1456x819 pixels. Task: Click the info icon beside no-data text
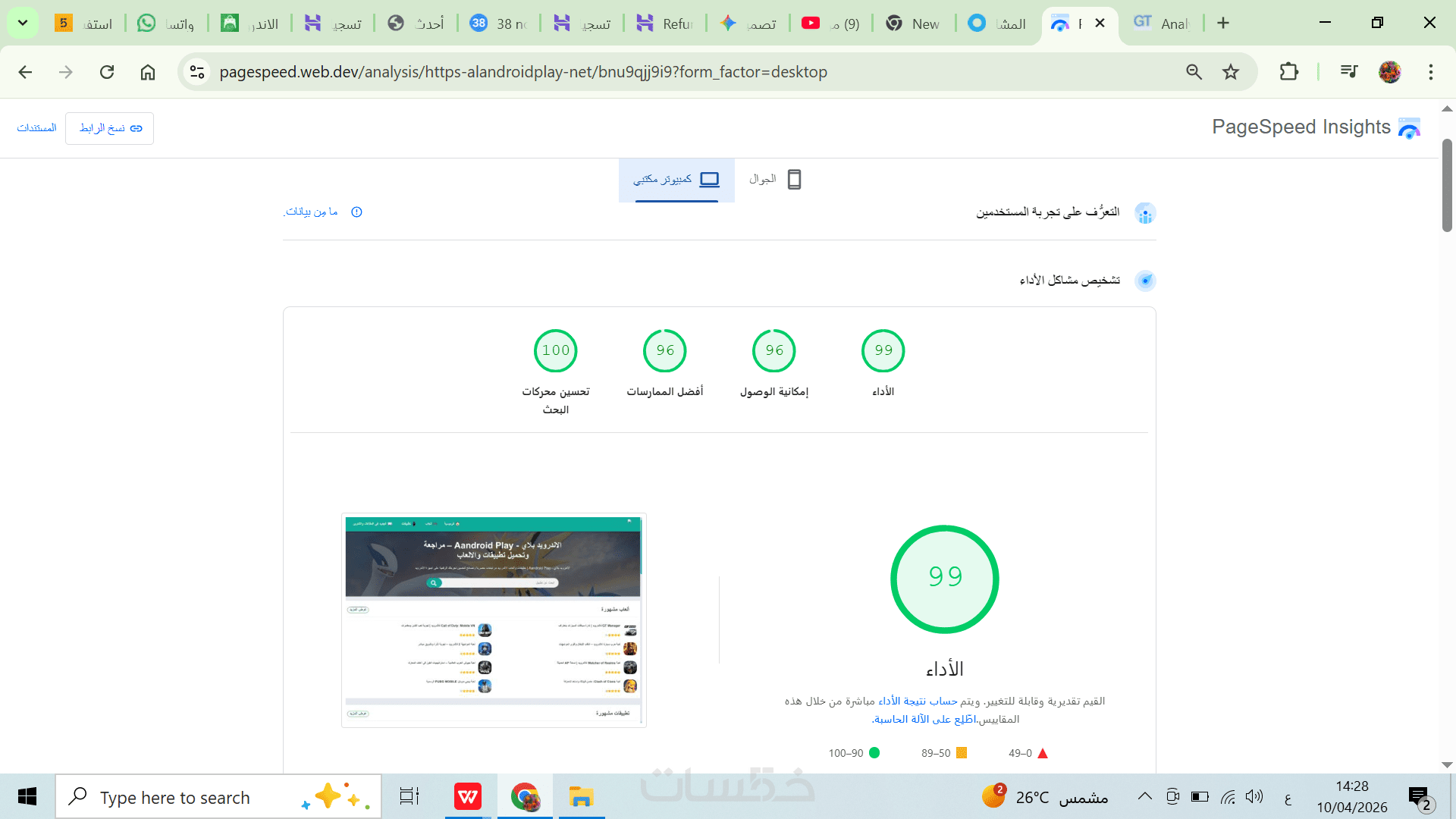tap(356, 212)
